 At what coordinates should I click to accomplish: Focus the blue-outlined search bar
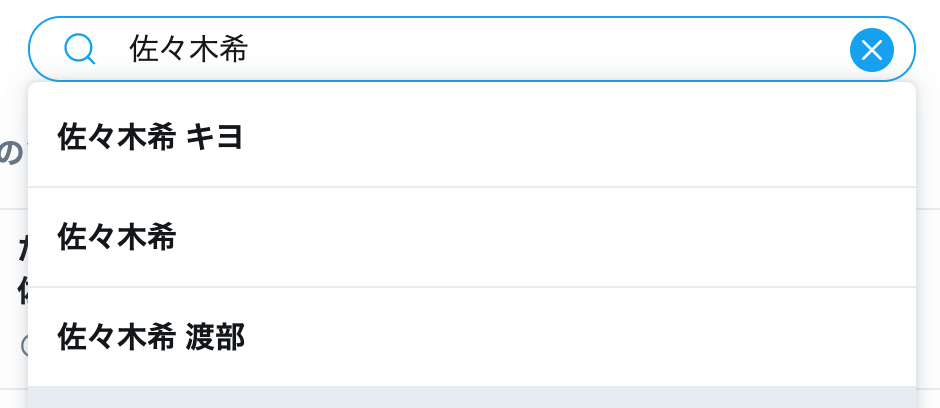[500, 49]
